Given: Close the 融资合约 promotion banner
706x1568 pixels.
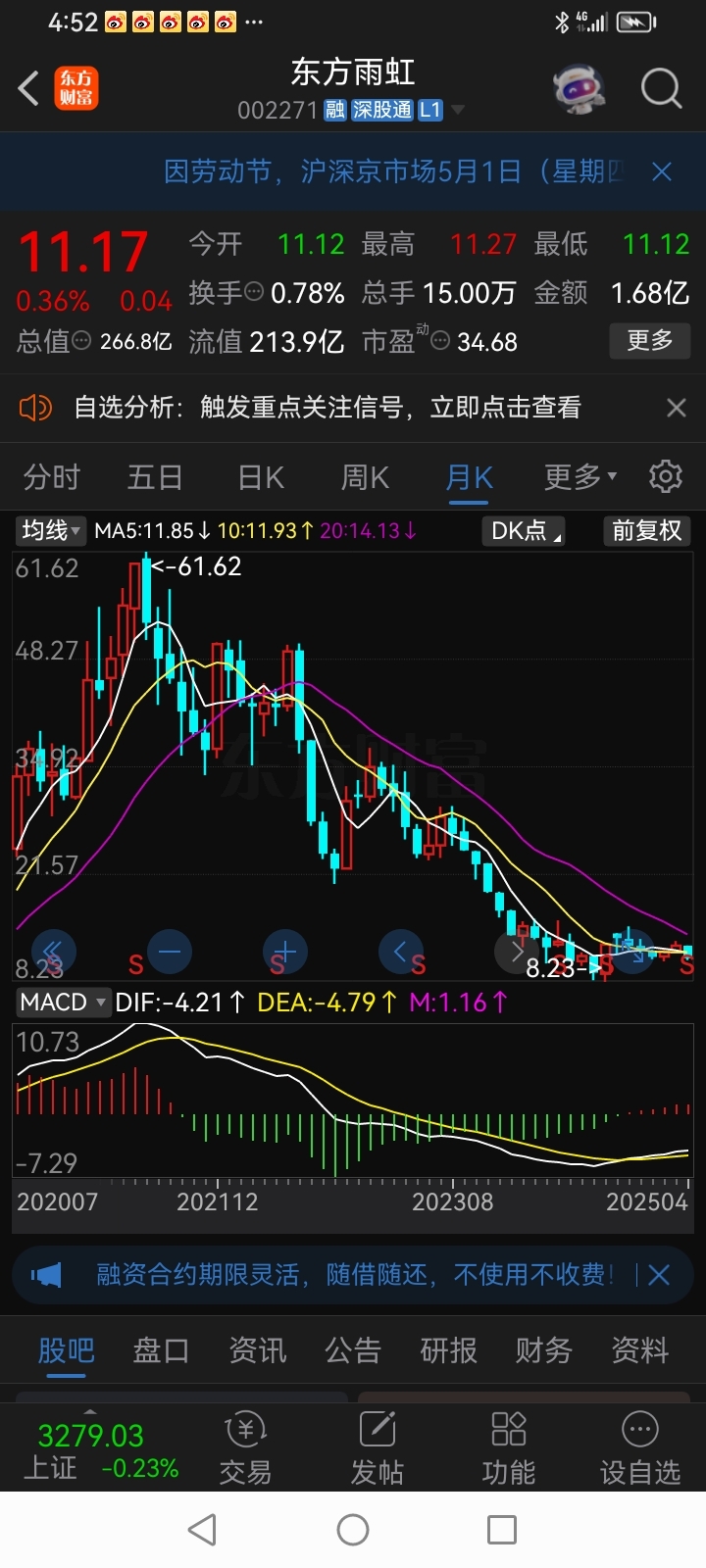Looking at the screenshot, I should [659, 1275].
